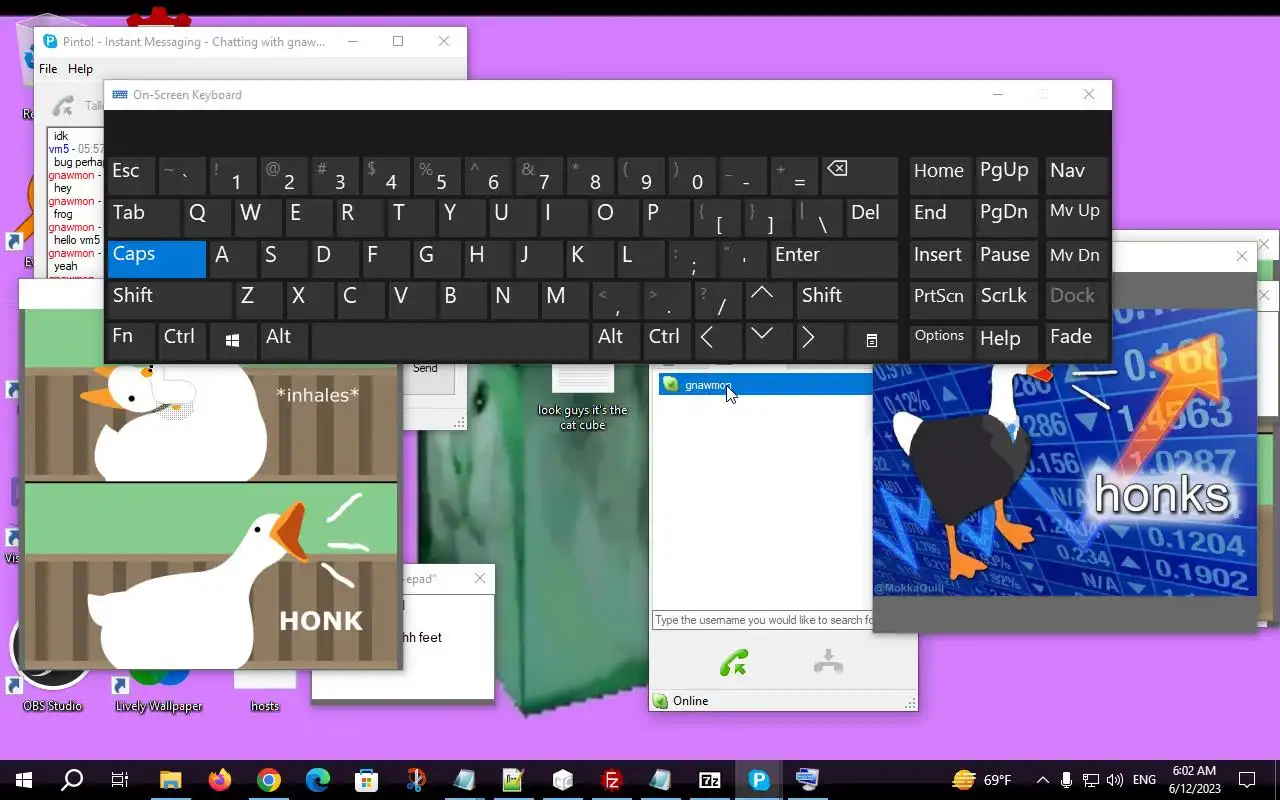Open the Windows Start menu
The width and height of the screenshot is (1280, 800).
point(24,780)
